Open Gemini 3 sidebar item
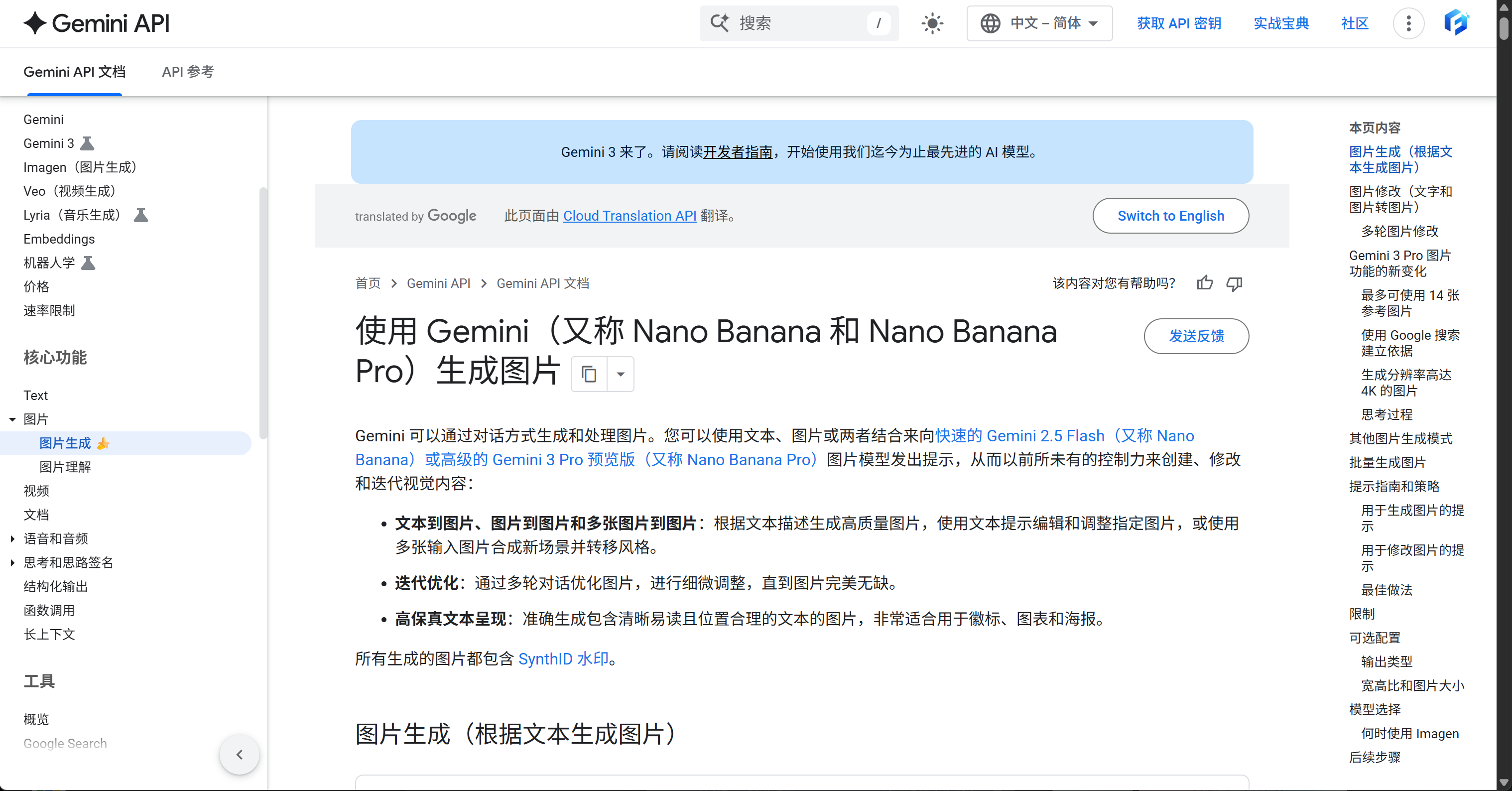 pyautogui.click(x=49, y=143)
